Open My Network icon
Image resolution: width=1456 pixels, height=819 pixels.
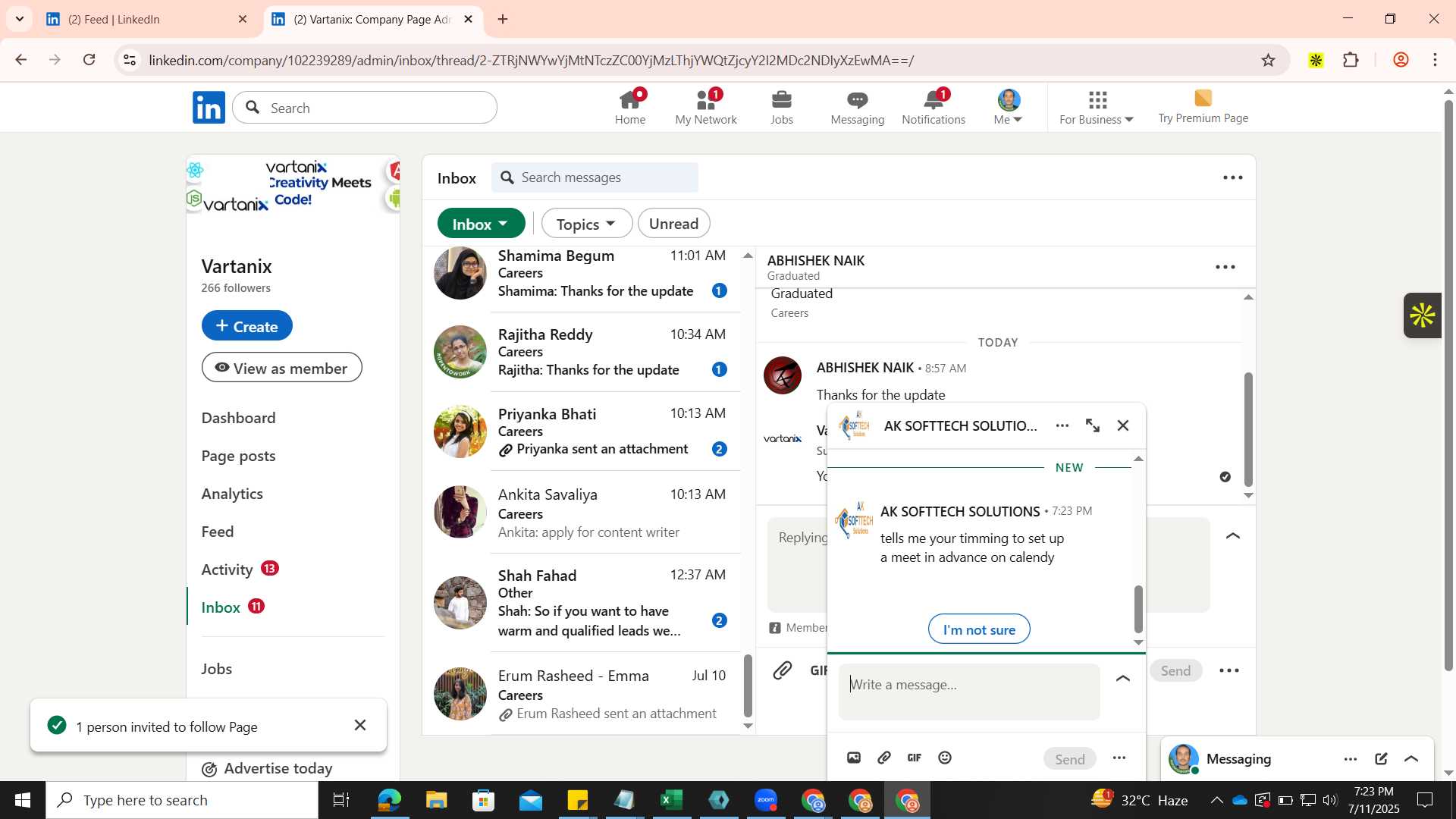[x=706, y=107]
